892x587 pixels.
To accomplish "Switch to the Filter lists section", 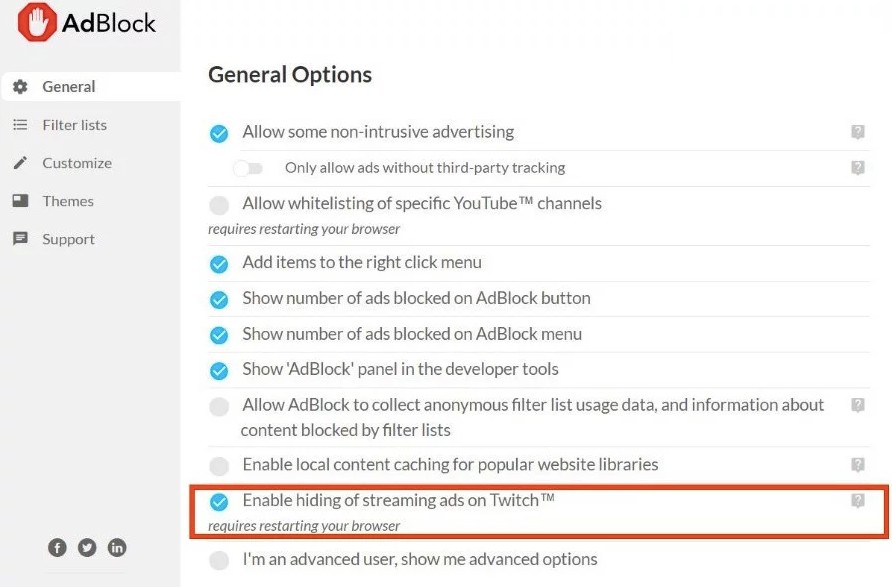I will click(74, 125).
